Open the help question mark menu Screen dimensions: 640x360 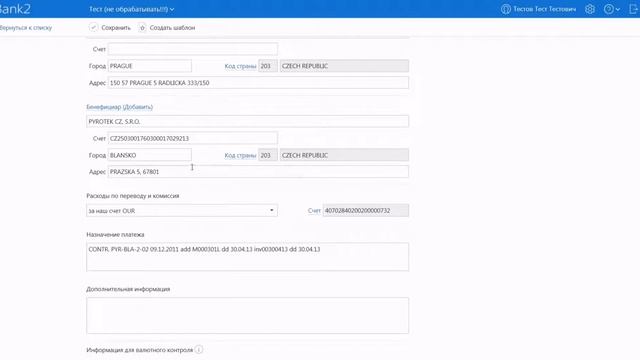[x=611, y=9]
